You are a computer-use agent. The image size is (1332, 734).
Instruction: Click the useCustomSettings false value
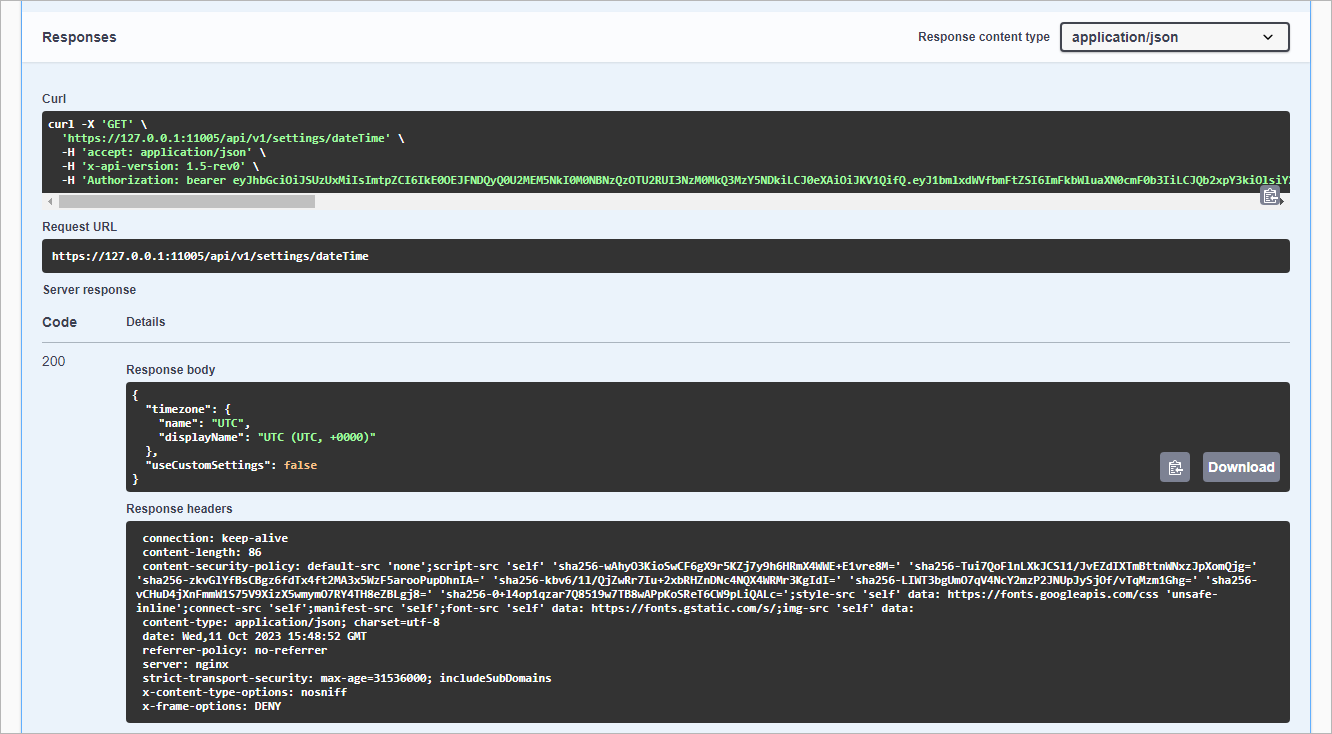pos(300,465)
